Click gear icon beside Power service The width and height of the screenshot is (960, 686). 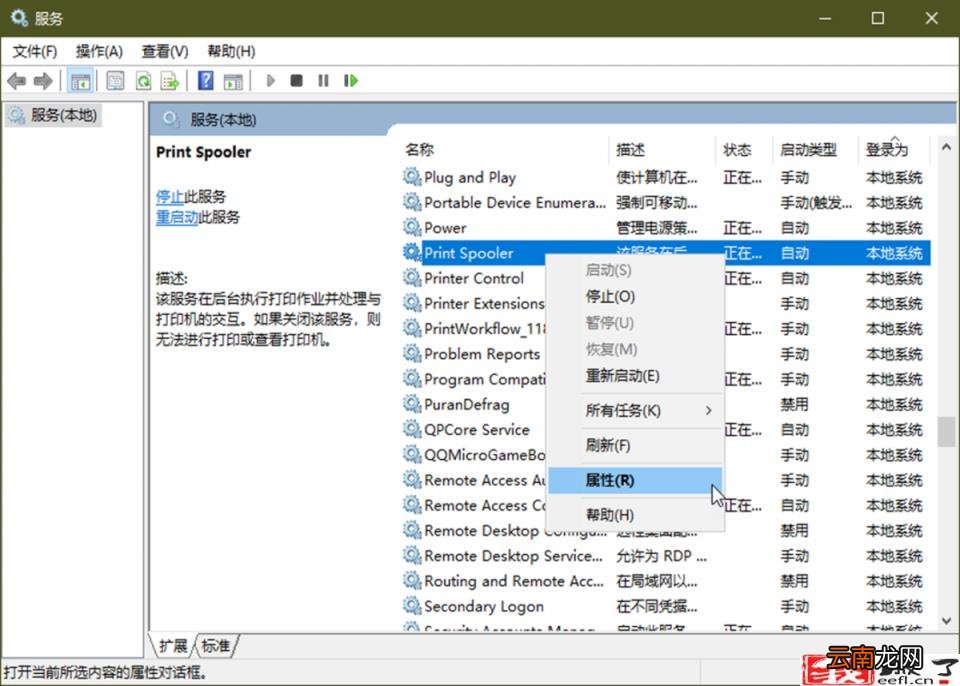click(x=412, y=227)
